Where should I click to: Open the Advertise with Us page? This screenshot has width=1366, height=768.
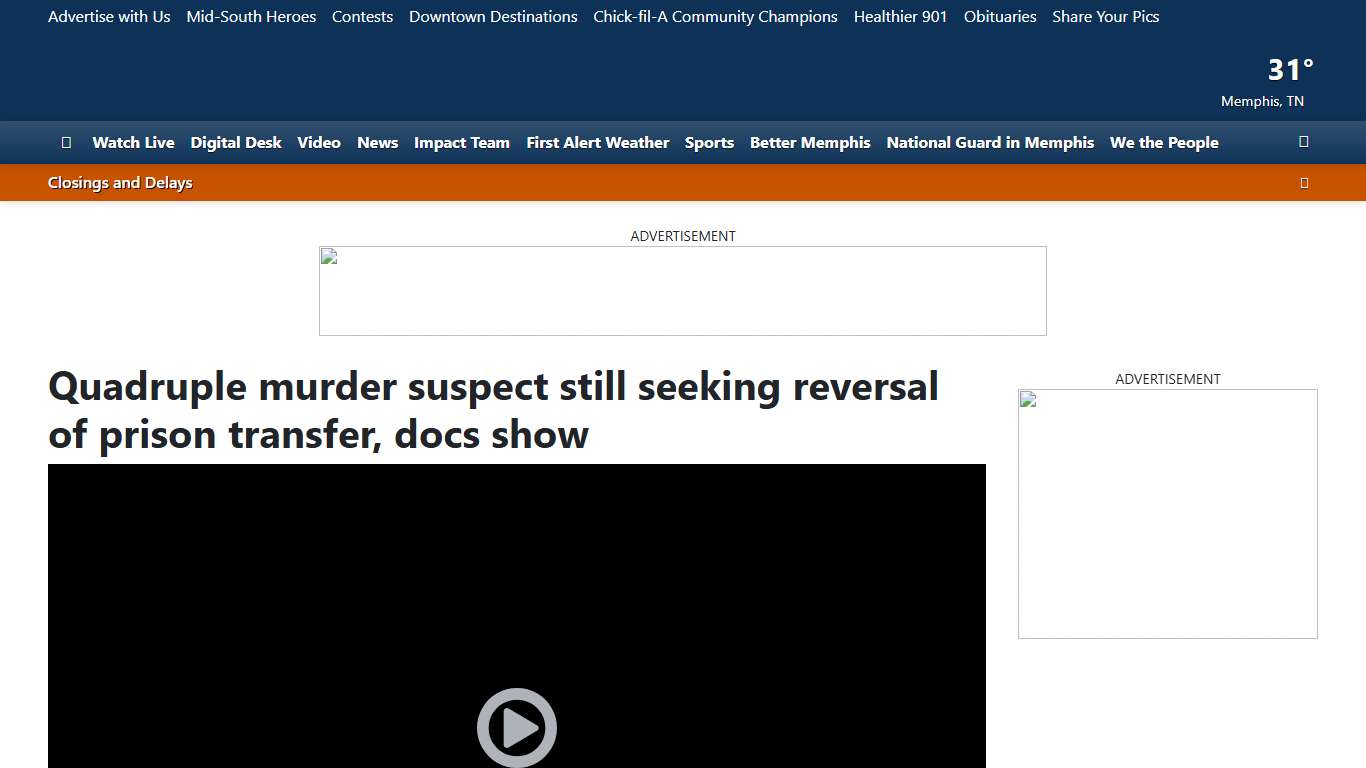tap(109, 16)
